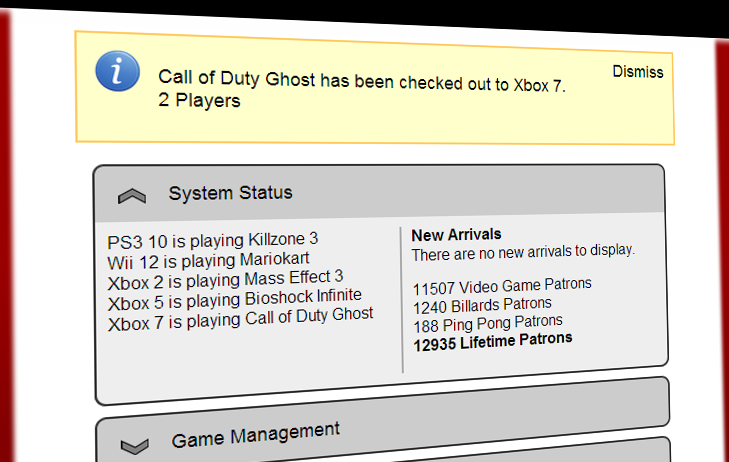729x462 pixels.
Task: Click '11507 Video Game Patrons' count
Action: point(502,286)
